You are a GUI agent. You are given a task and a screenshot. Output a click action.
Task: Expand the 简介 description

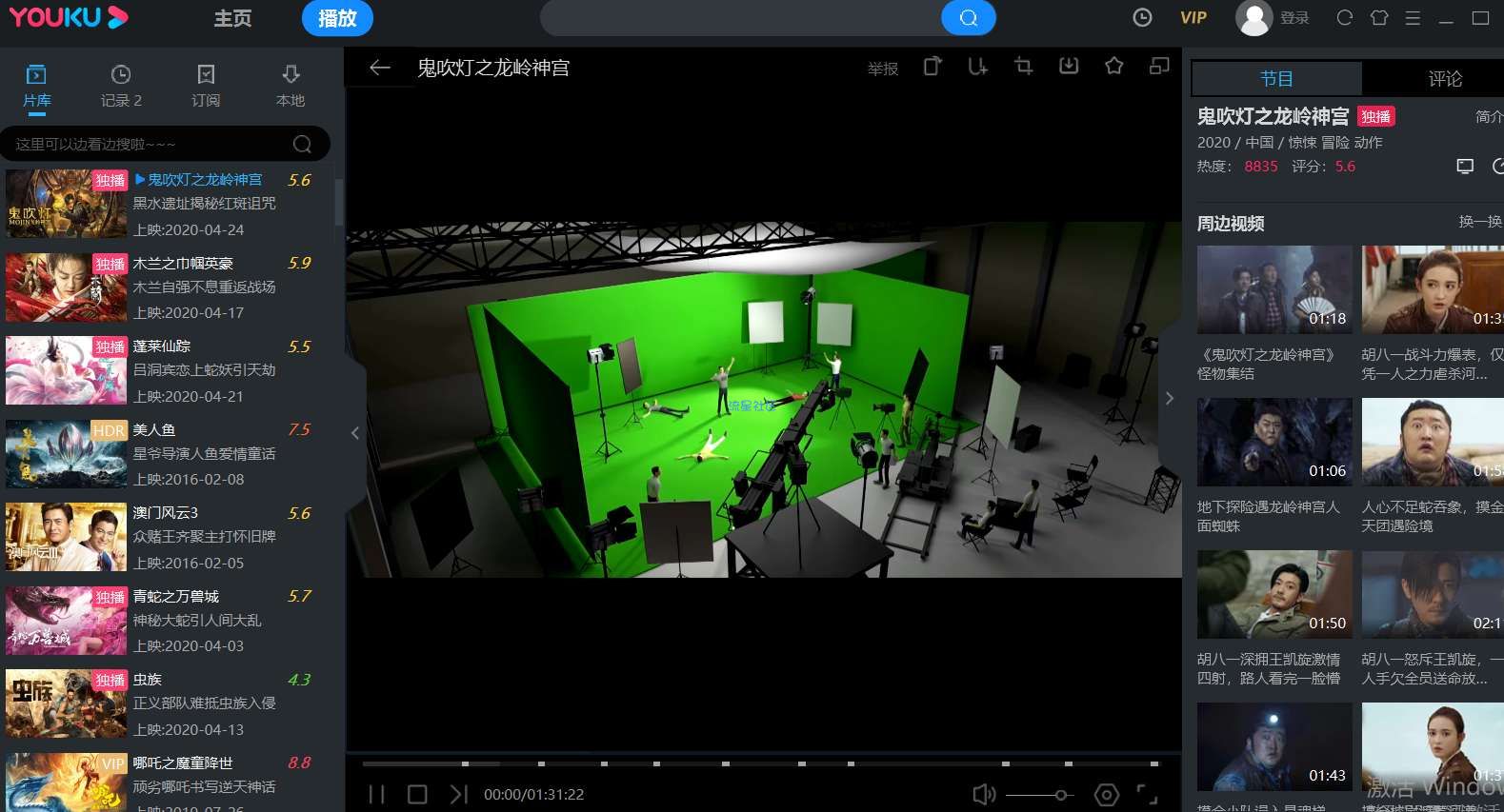1489,116
